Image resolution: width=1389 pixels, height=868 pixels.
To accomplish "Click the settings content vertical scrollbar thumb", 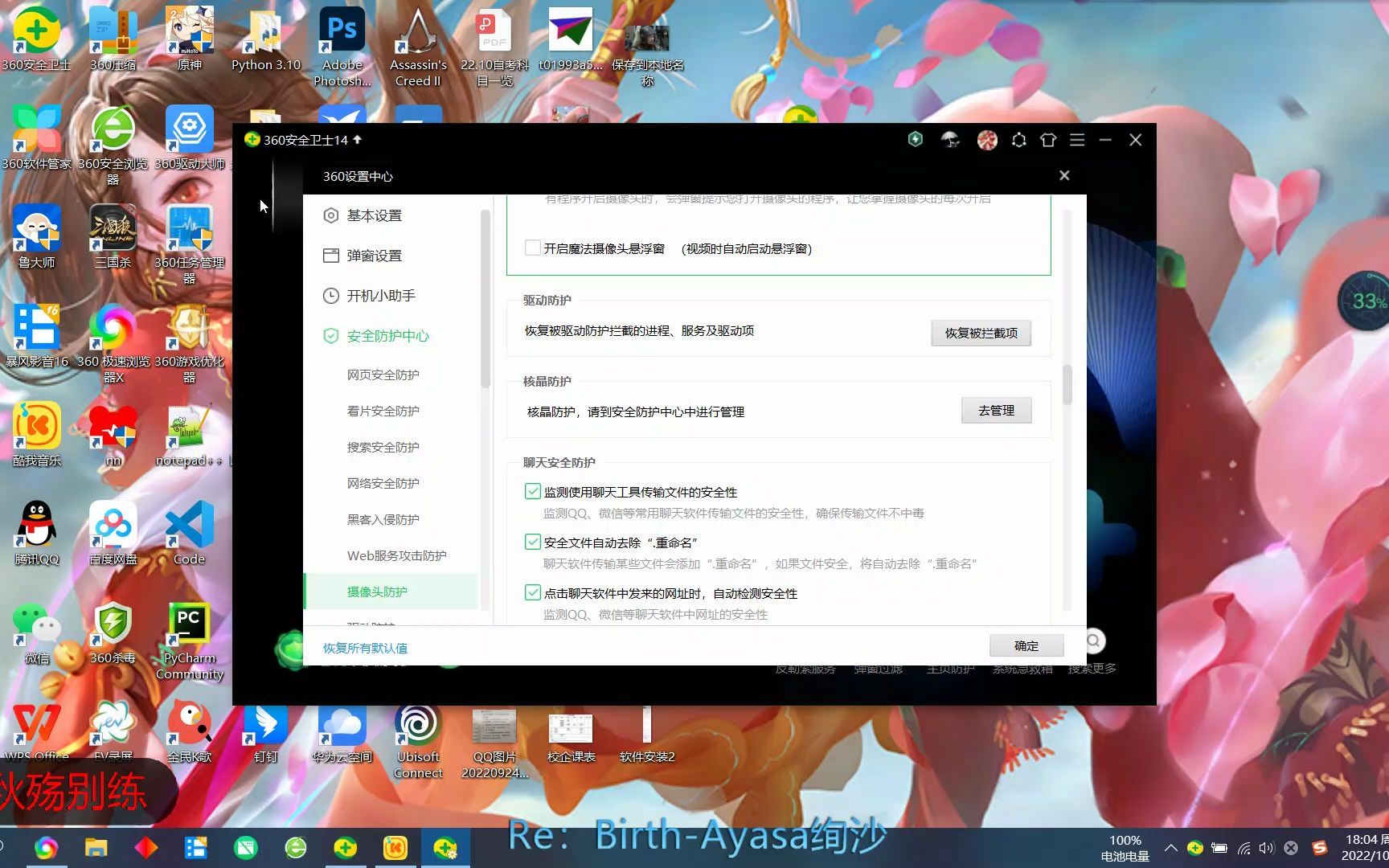I will (1067, 385).
